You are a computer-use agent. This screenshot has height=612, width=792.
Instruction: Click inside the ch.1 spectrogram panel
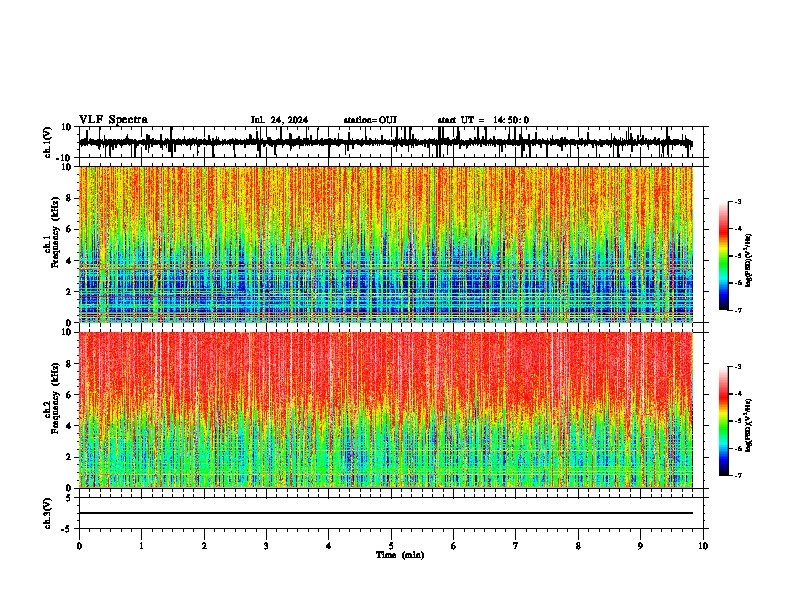pos(386,244)
